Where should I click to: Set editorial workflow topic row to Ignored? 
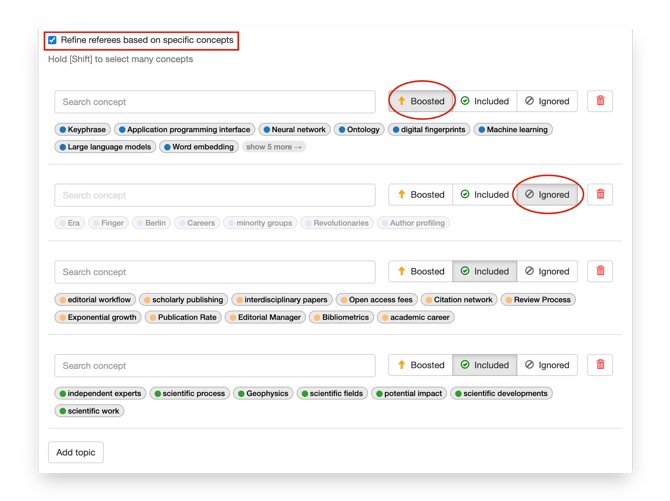(547, 271)
